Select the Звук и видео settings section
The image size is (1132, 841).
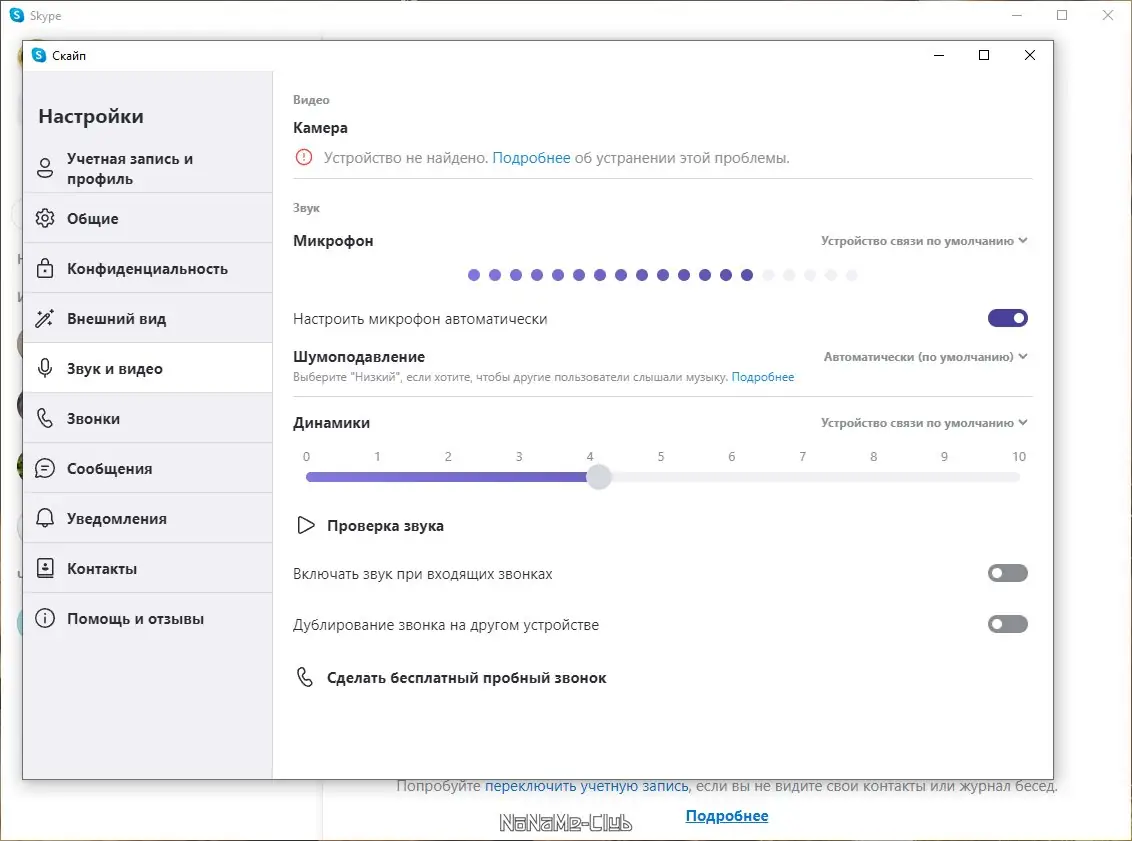pos(114,368)
